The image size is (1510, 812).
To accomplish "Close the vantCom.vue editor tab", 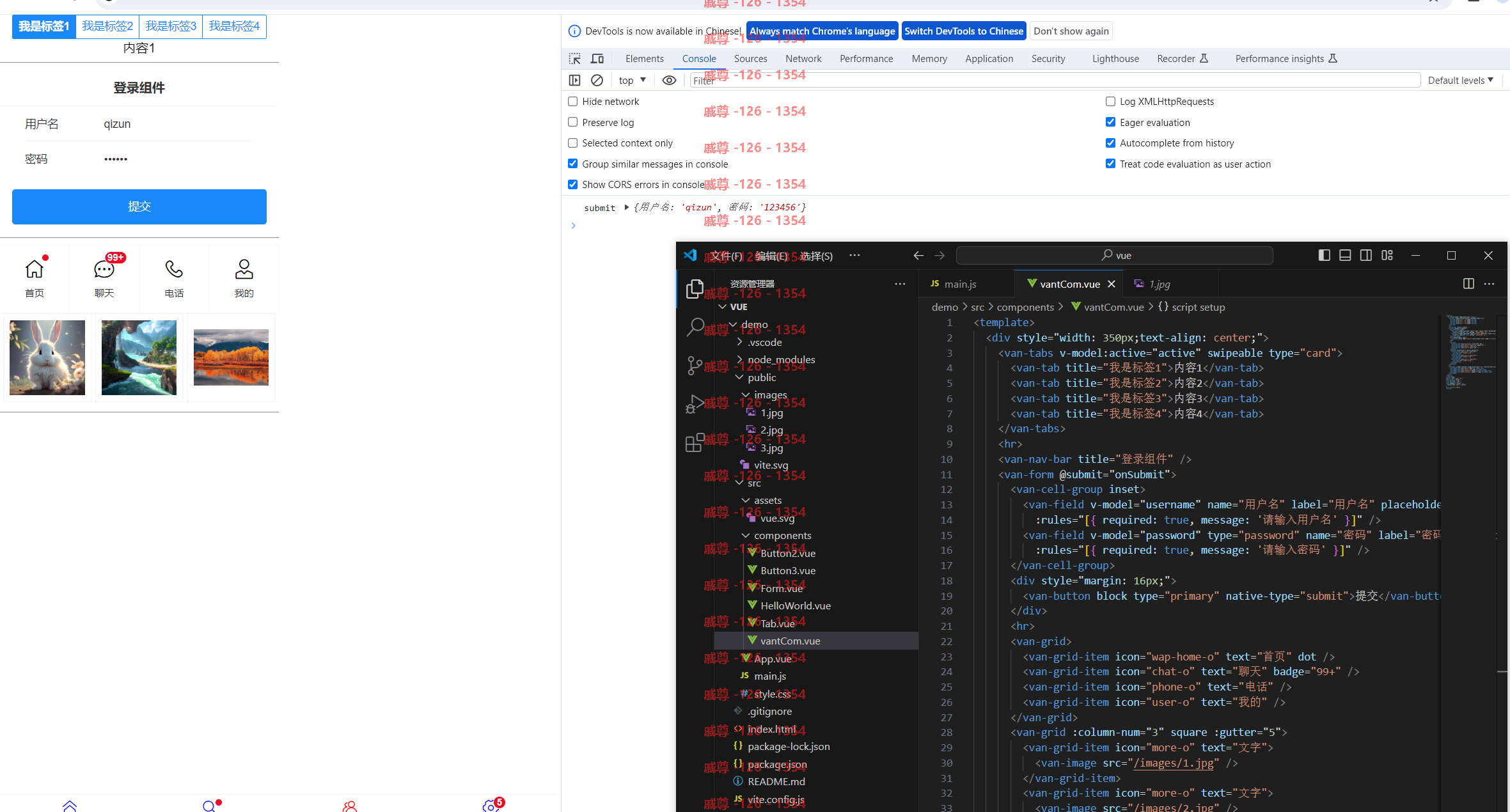I will [x=1112, y=284].
